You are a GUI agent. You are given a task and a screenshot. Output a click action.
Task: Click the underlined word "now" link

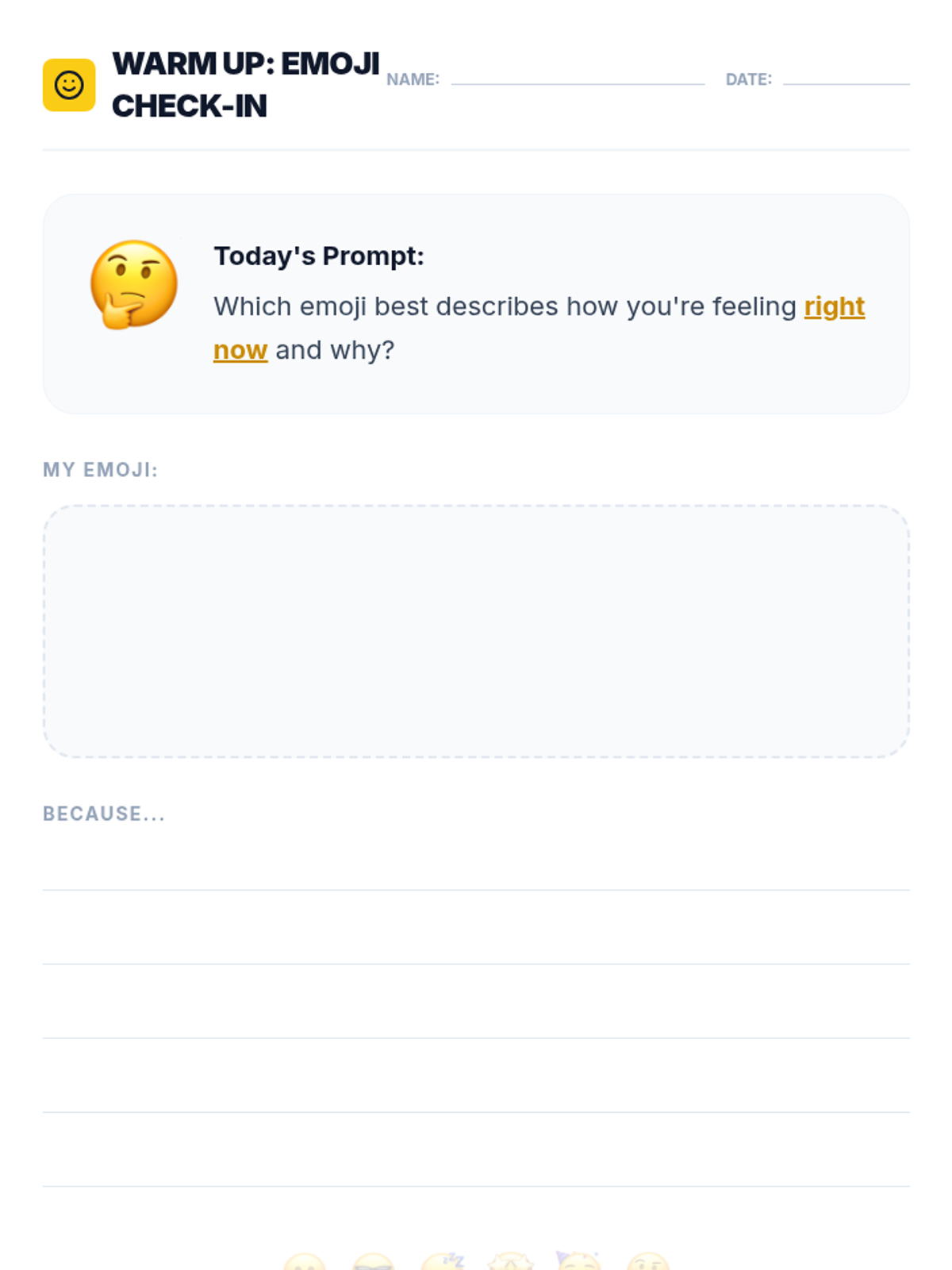click(x=240, y=350)
